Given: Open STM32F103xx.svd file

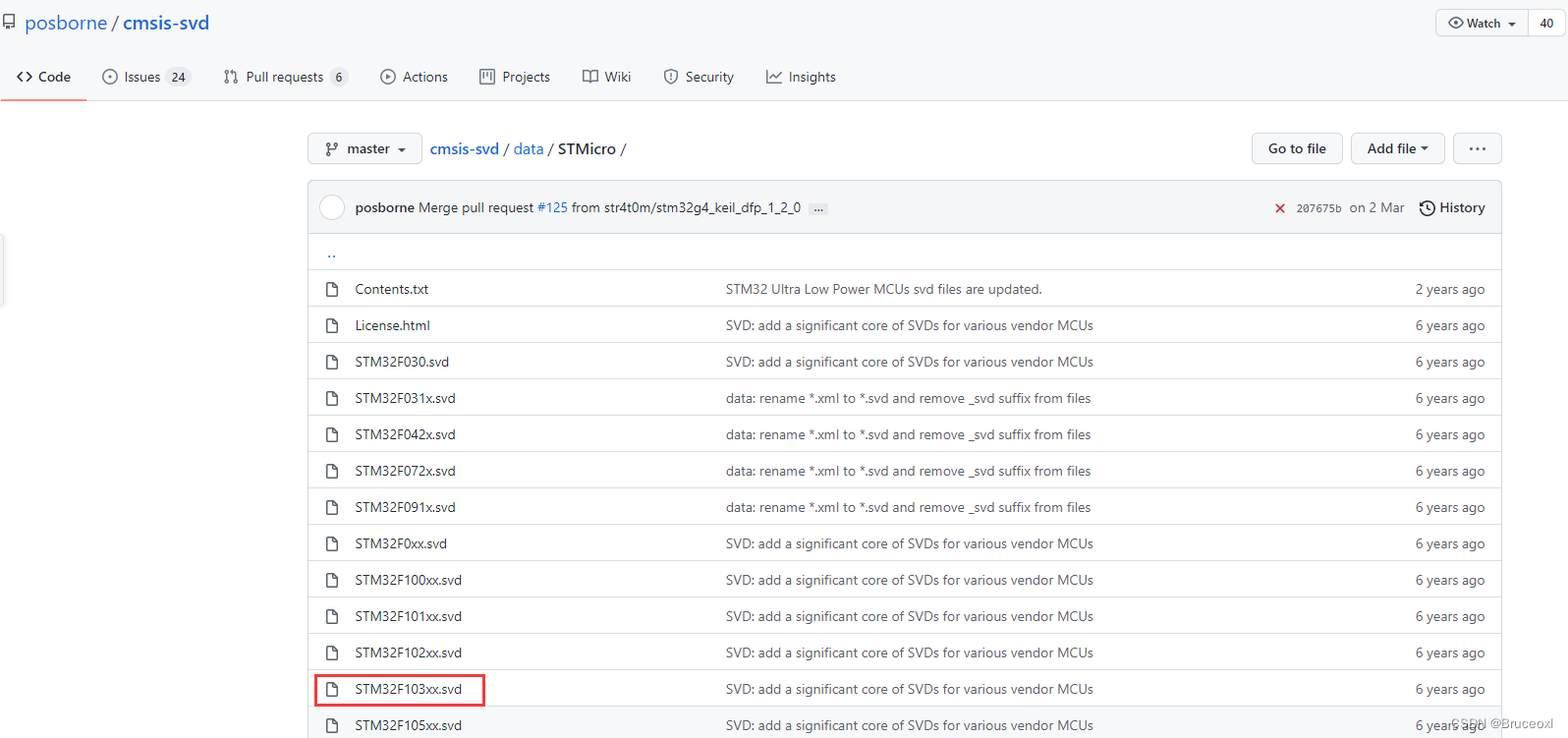Looking at the screenshot, I should (x=409, y=689).
